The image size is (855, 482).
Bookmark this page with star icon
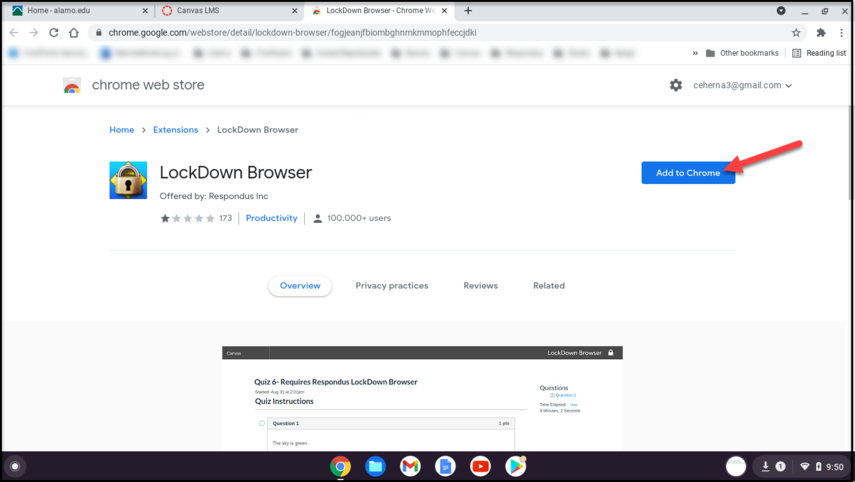tap(796, 32)
